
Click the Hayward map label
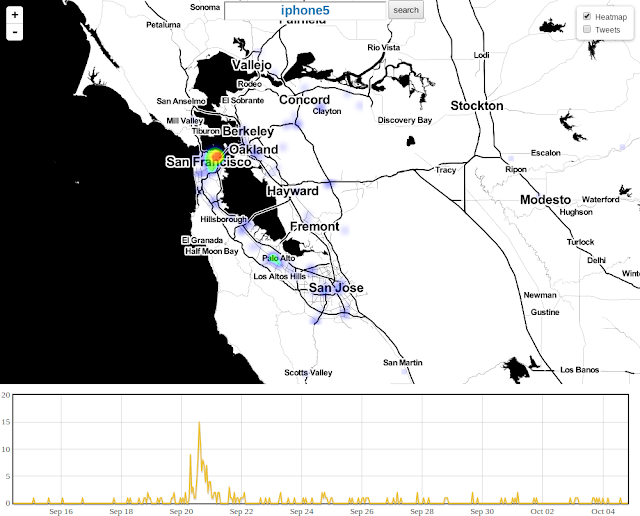click(293, 191)
